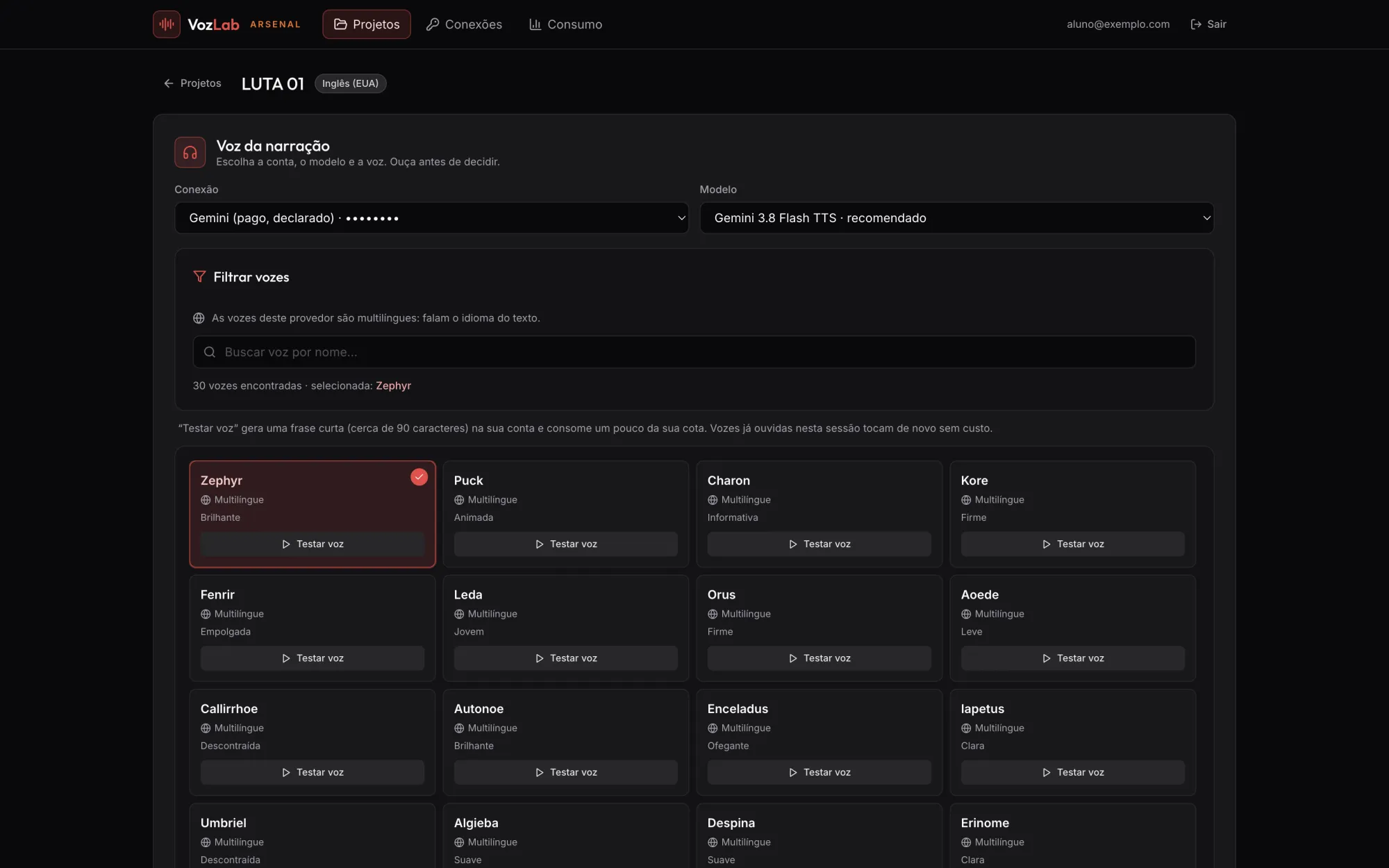Click the headphones icon beside Voz da narração
This screenshot has height=868, width=1389.
coord(190,152)
